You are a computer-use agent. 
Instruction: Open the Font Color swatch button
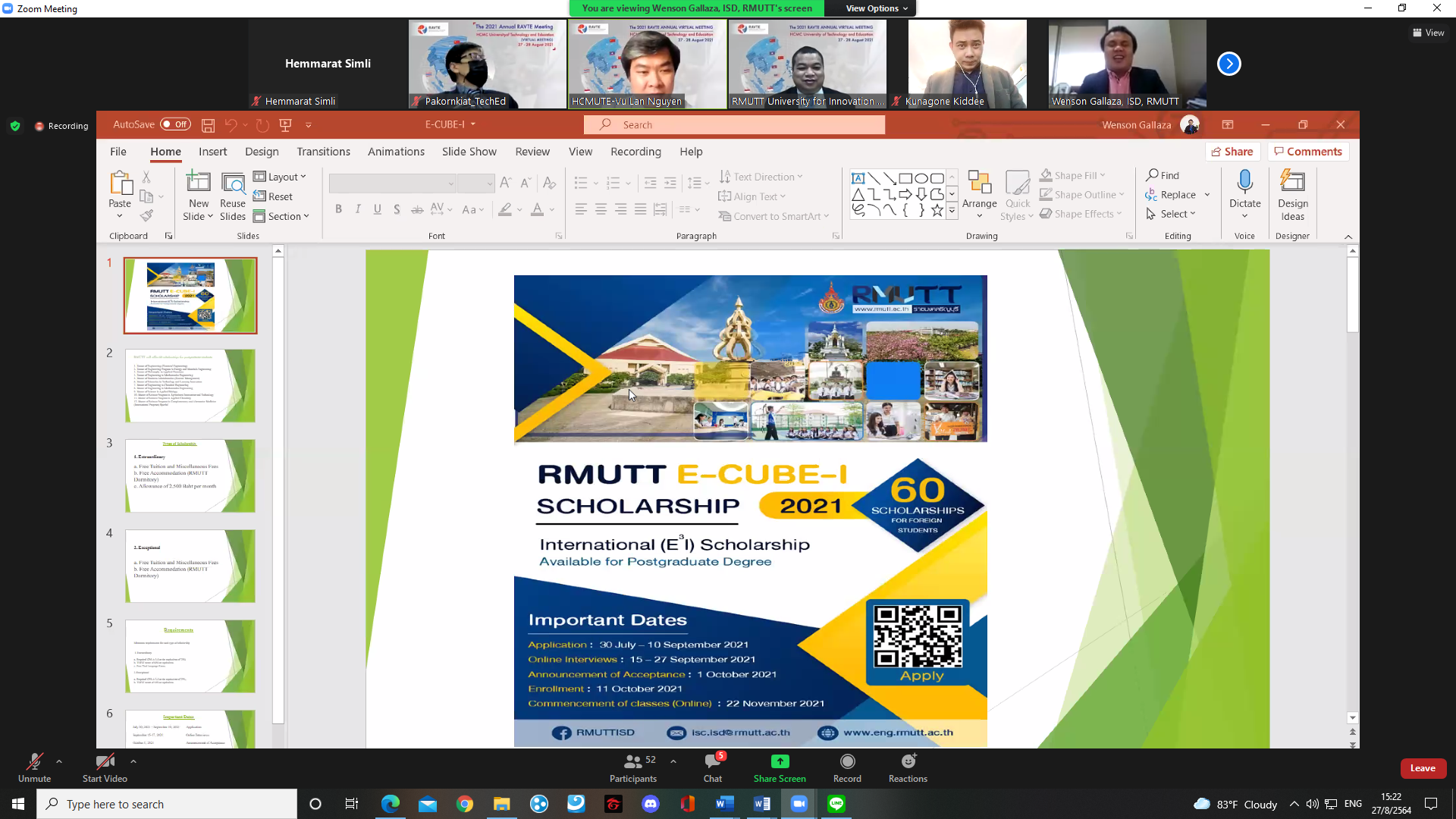[537, 209]
